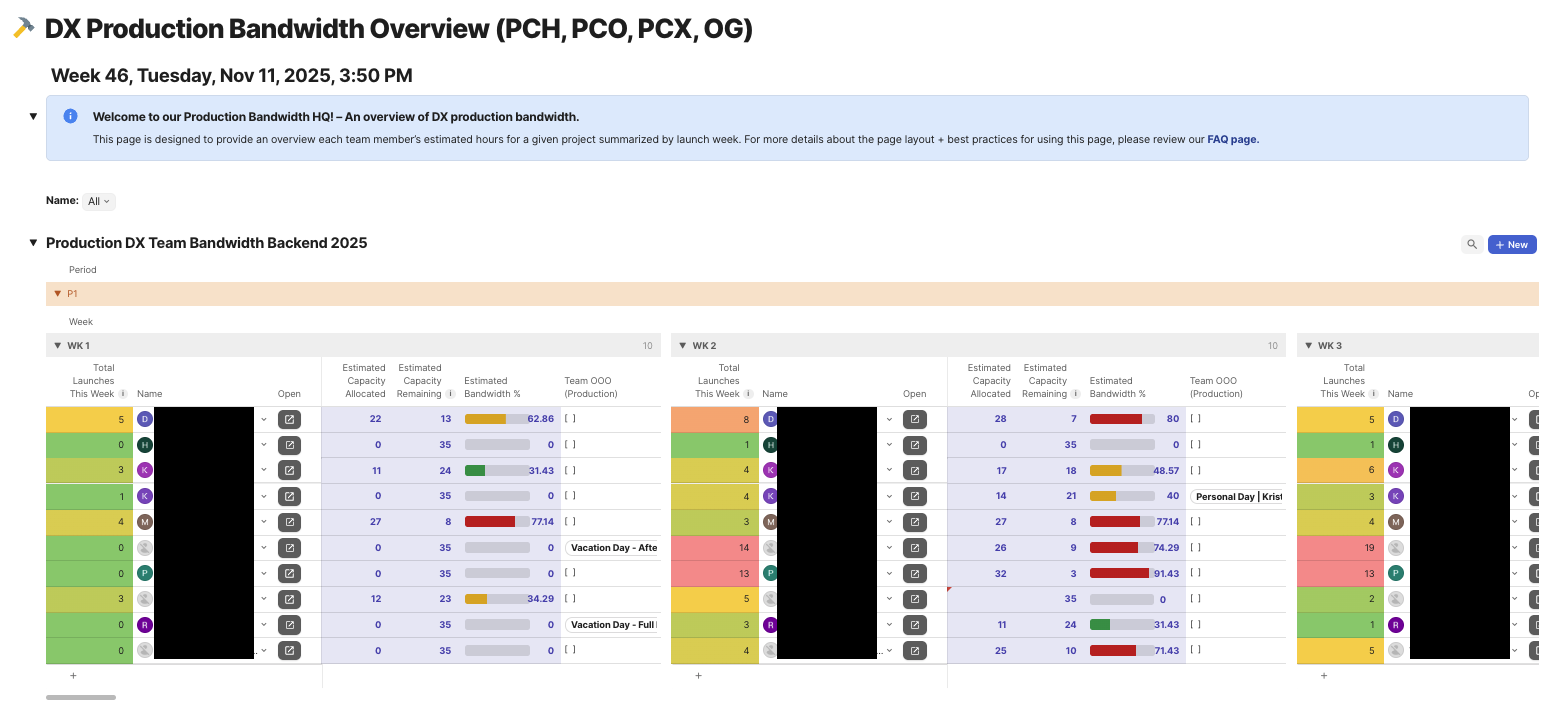
Task: Click the Estimated Bandwidth % column header in WK 1
Action: (x=492, y=387)
